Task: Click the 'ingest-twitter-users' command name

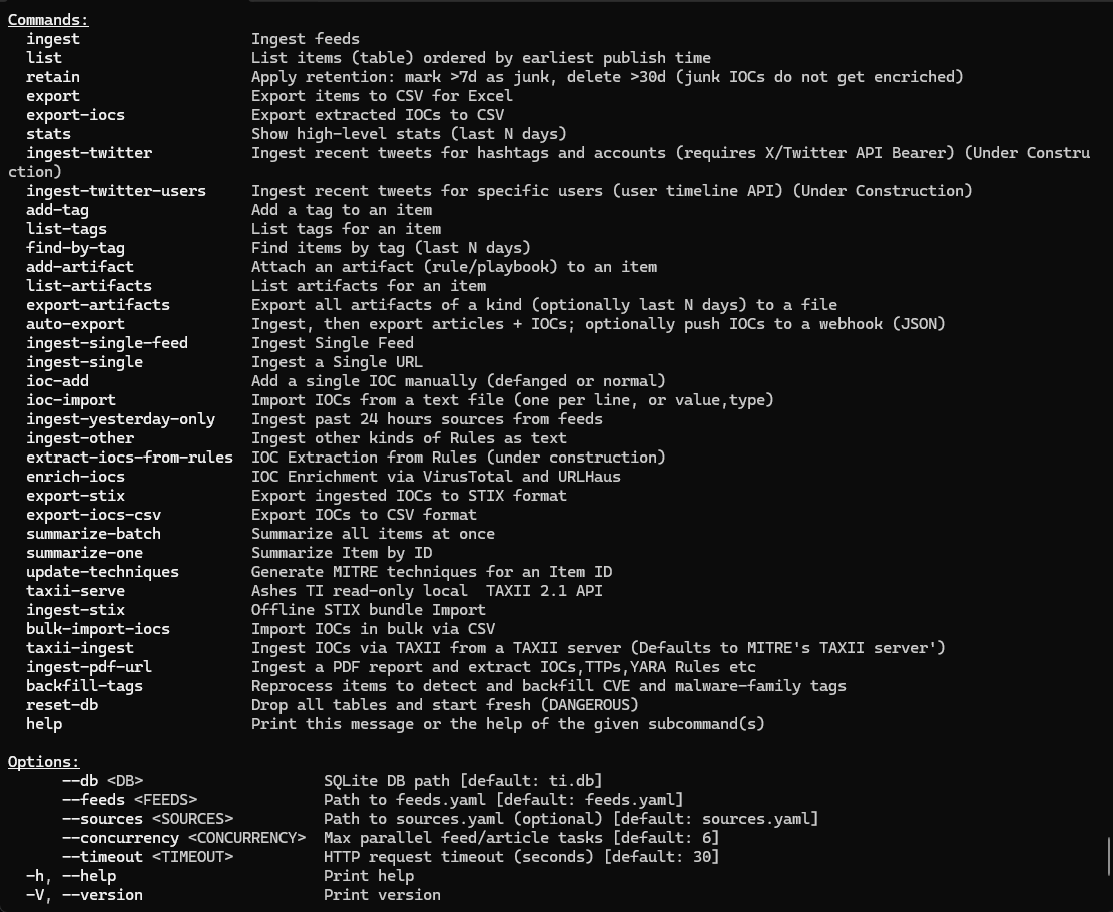Action: [116, 191]
